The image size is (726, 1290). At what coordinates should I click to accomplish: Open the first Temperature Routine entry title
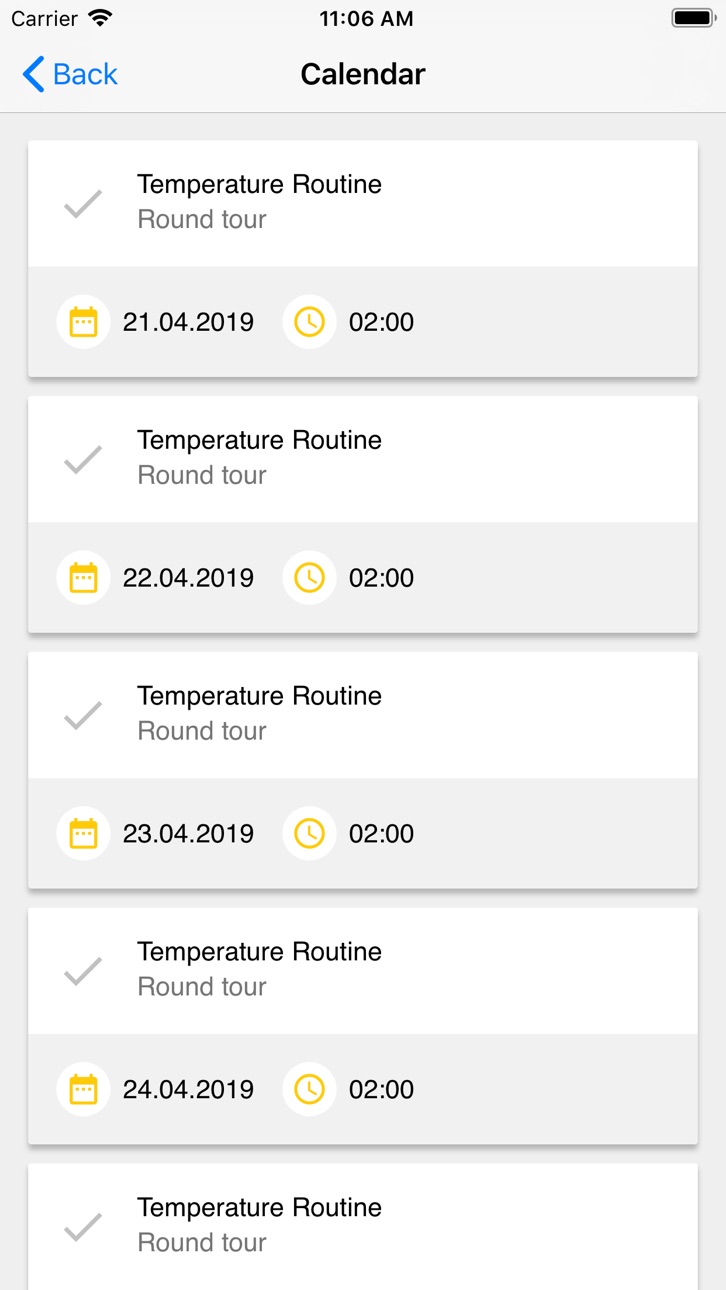coord(259,184)
